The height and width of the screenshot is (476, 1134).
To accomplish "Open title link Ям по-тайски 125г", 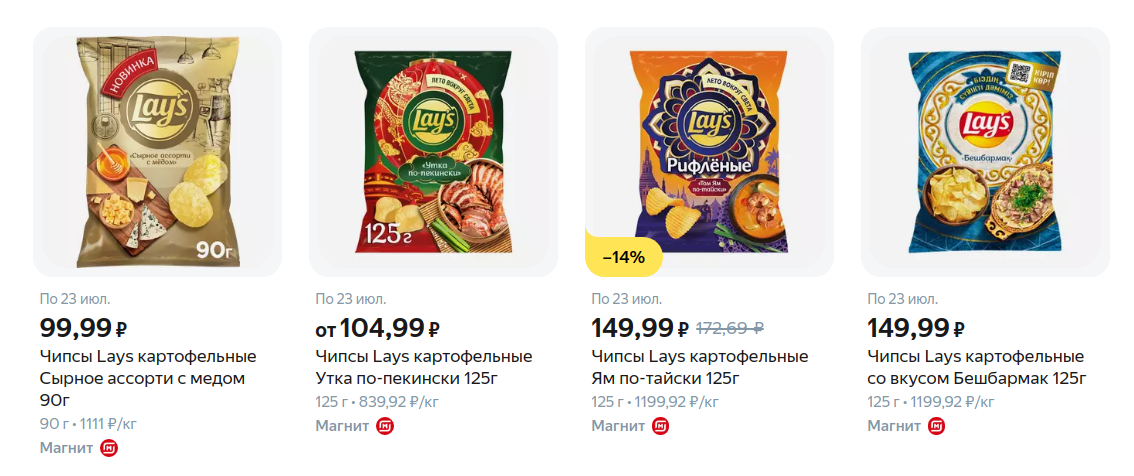I will coord(700,367).
